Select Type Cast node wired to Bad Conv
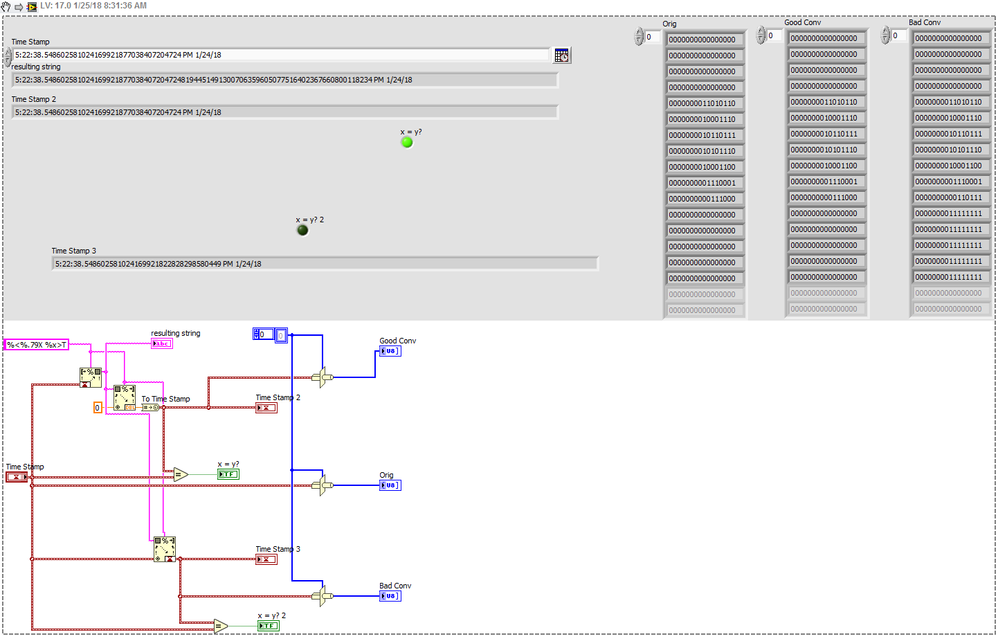This screenshot has height=637, width=998. coord(323,596)
